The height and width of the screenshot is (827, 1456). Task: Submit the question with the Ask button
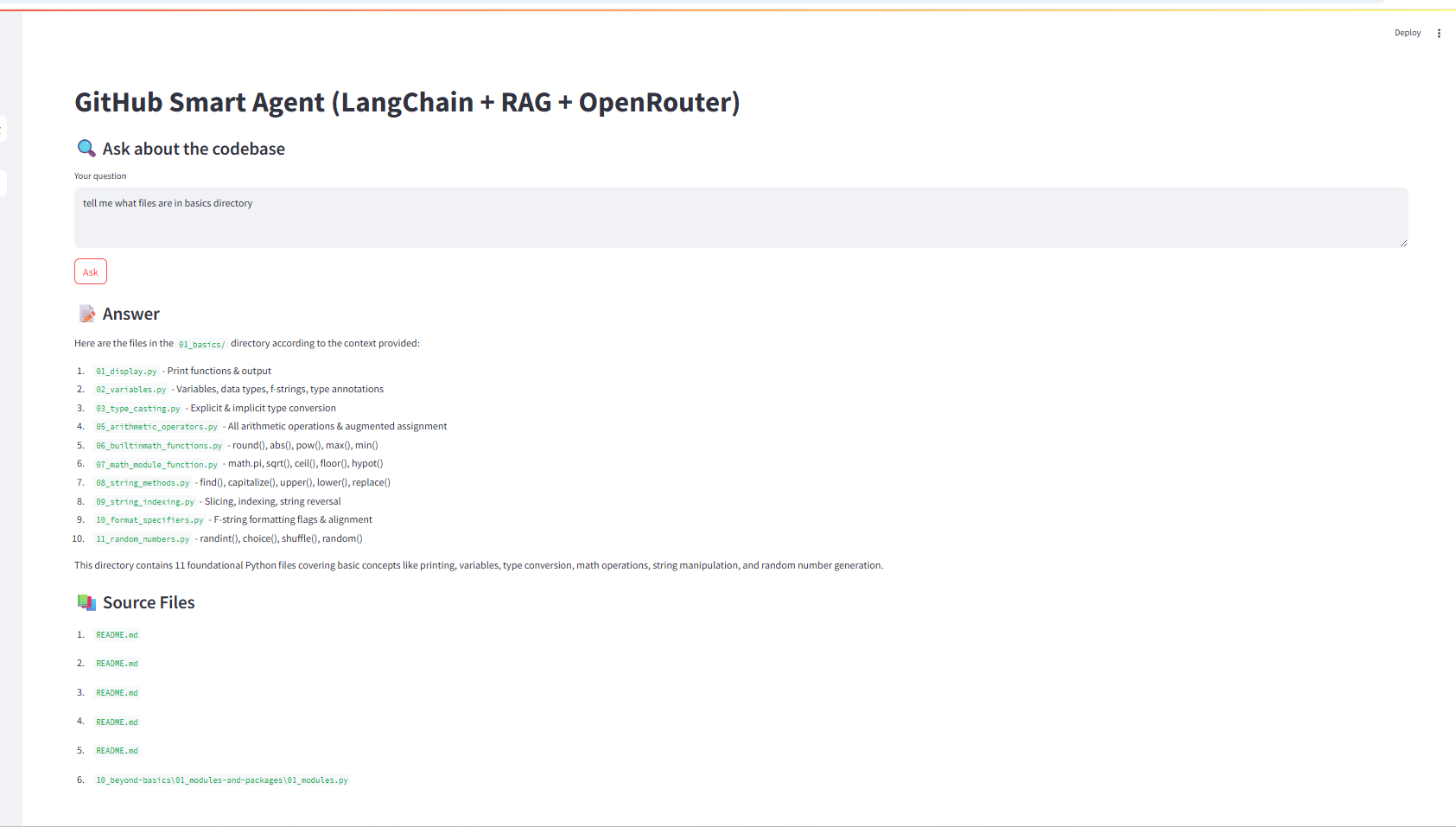tap(91, 271)
